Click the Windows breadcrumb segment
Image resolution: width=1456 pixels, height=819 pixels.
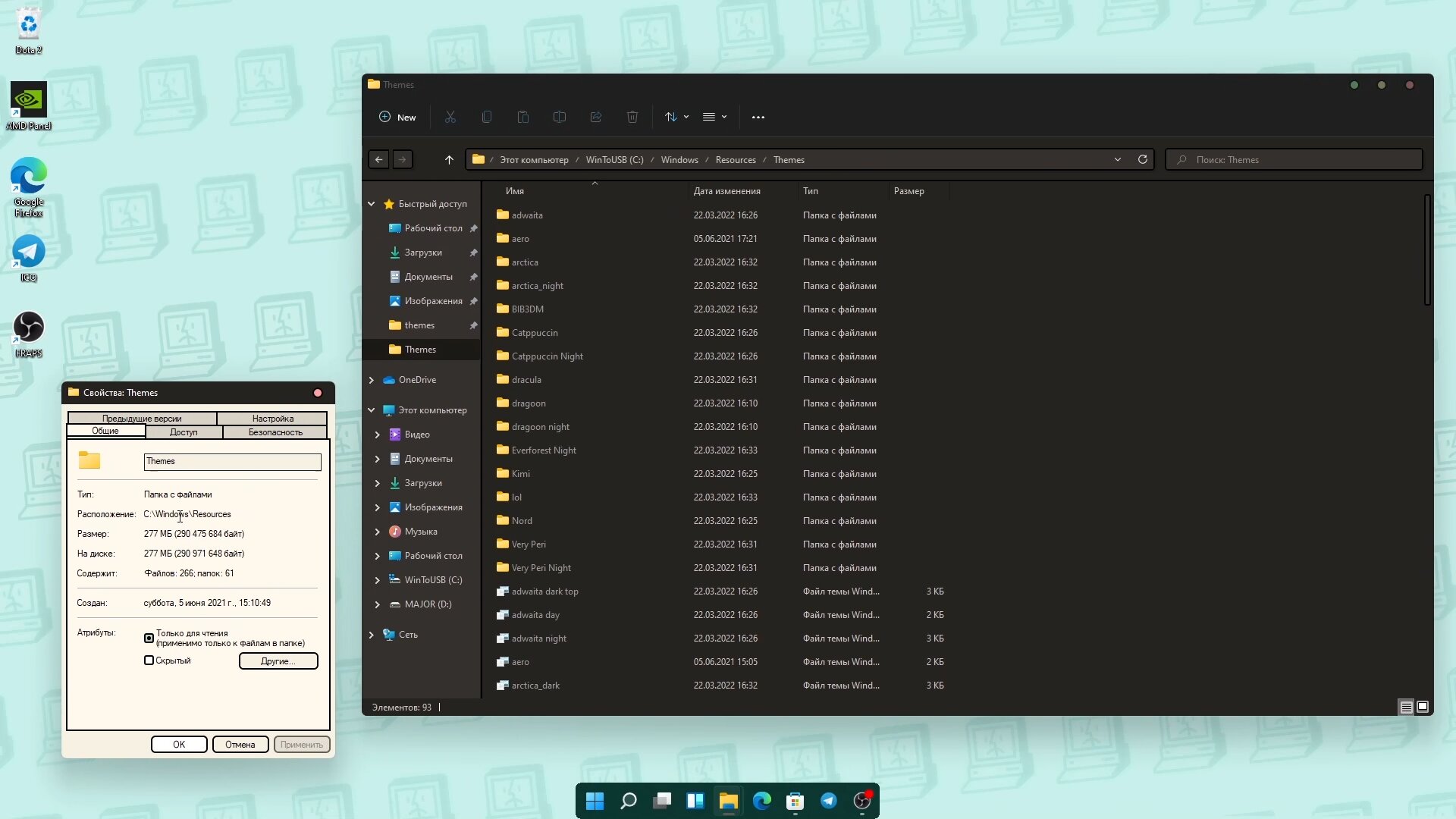click(679, 160)
